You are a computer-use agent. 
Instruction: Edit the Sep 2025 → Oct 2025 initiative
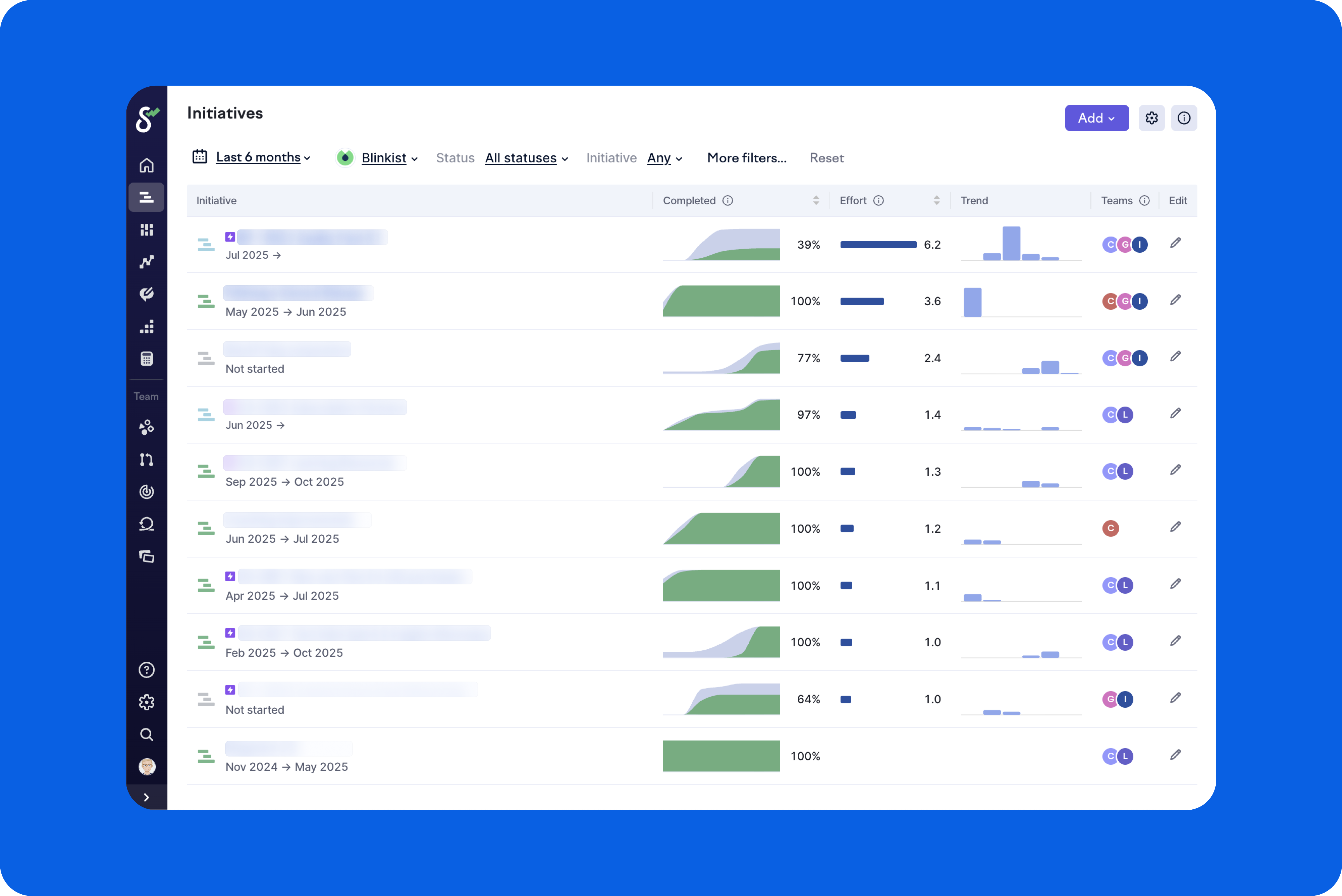point(1175,470)
